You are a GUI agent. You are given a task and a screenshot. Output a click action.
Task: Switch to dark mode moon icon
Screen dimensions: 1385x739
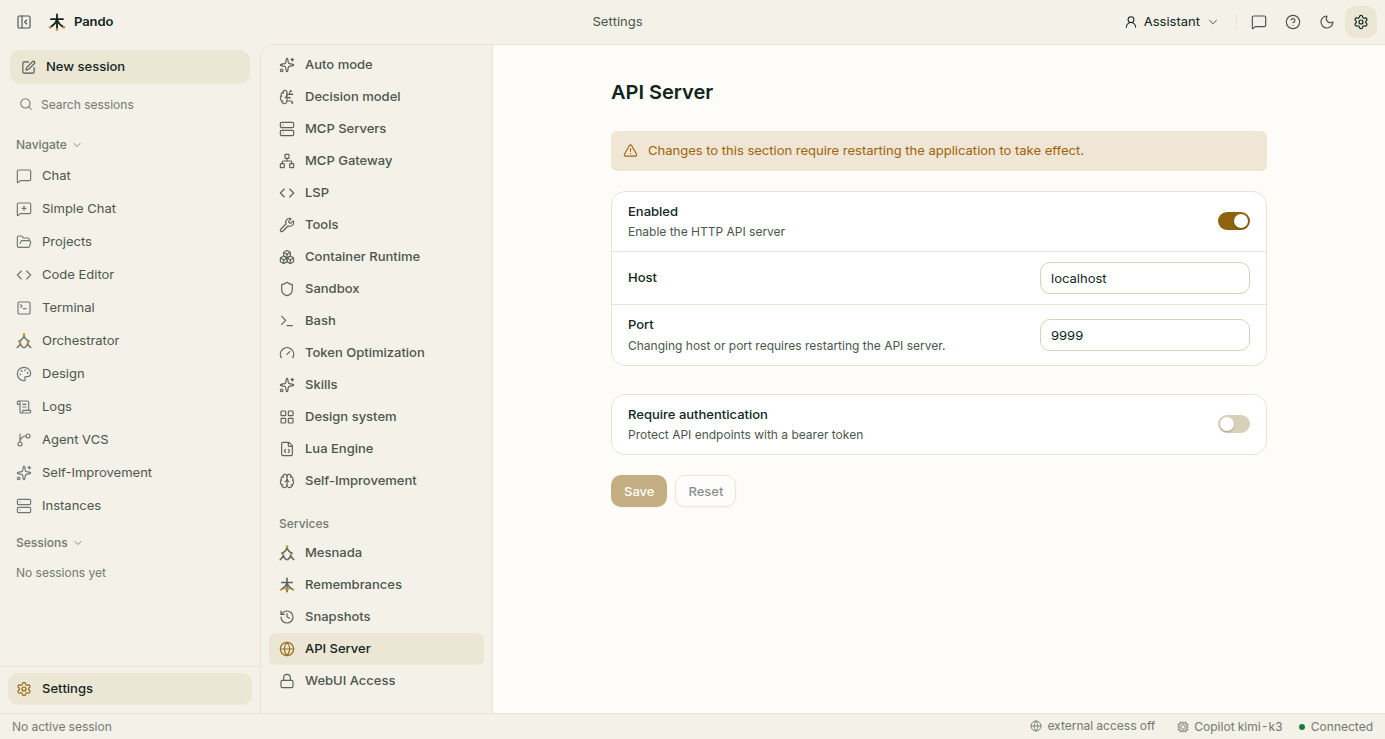point(1327,22)
